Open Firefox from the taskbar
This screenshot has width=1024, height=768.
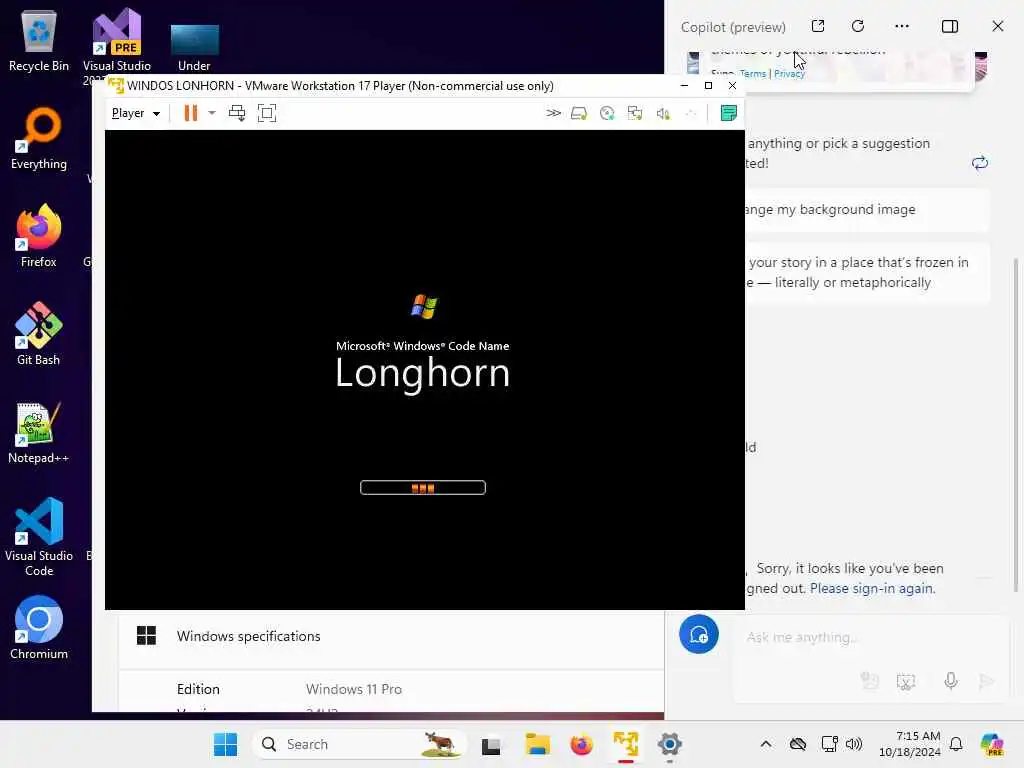[x=581, y=744]
